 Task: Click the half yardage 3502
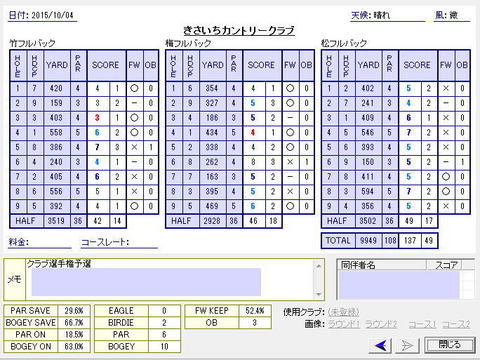(368, 221)
